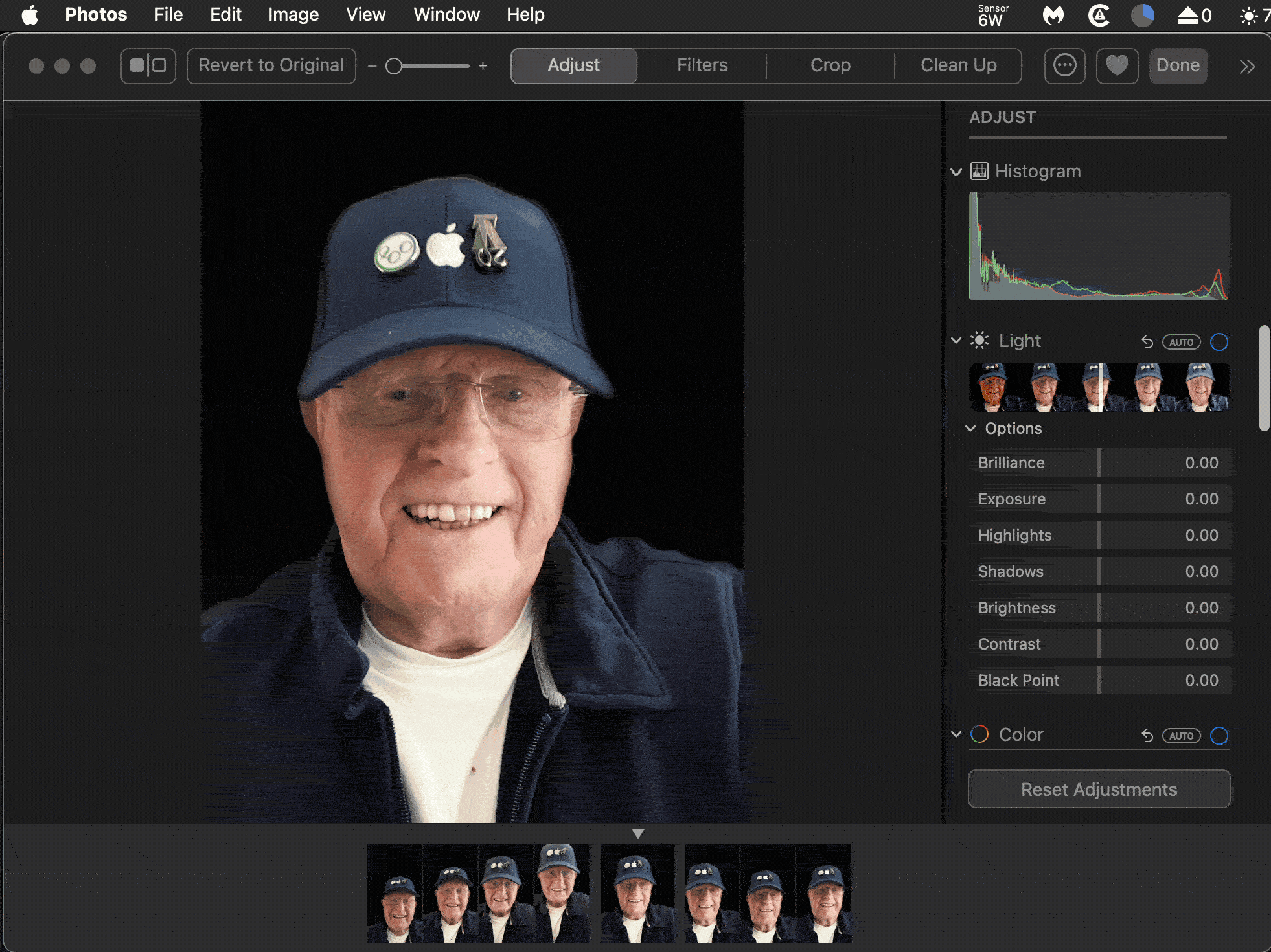1271x952 pixels.
Task: Collapse the Histogram section
Action: tap(956, 172)
